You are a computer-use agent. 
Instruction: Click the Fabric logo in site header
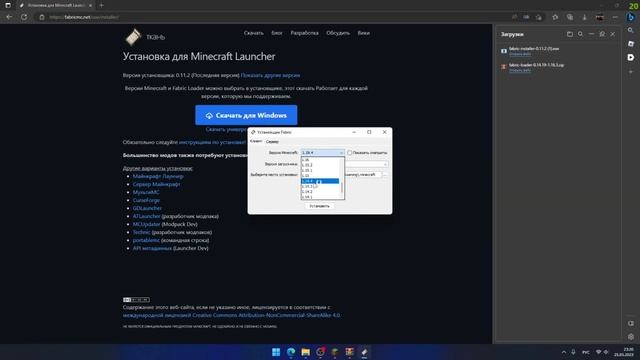pyautogui.click(x=133, y=37)
